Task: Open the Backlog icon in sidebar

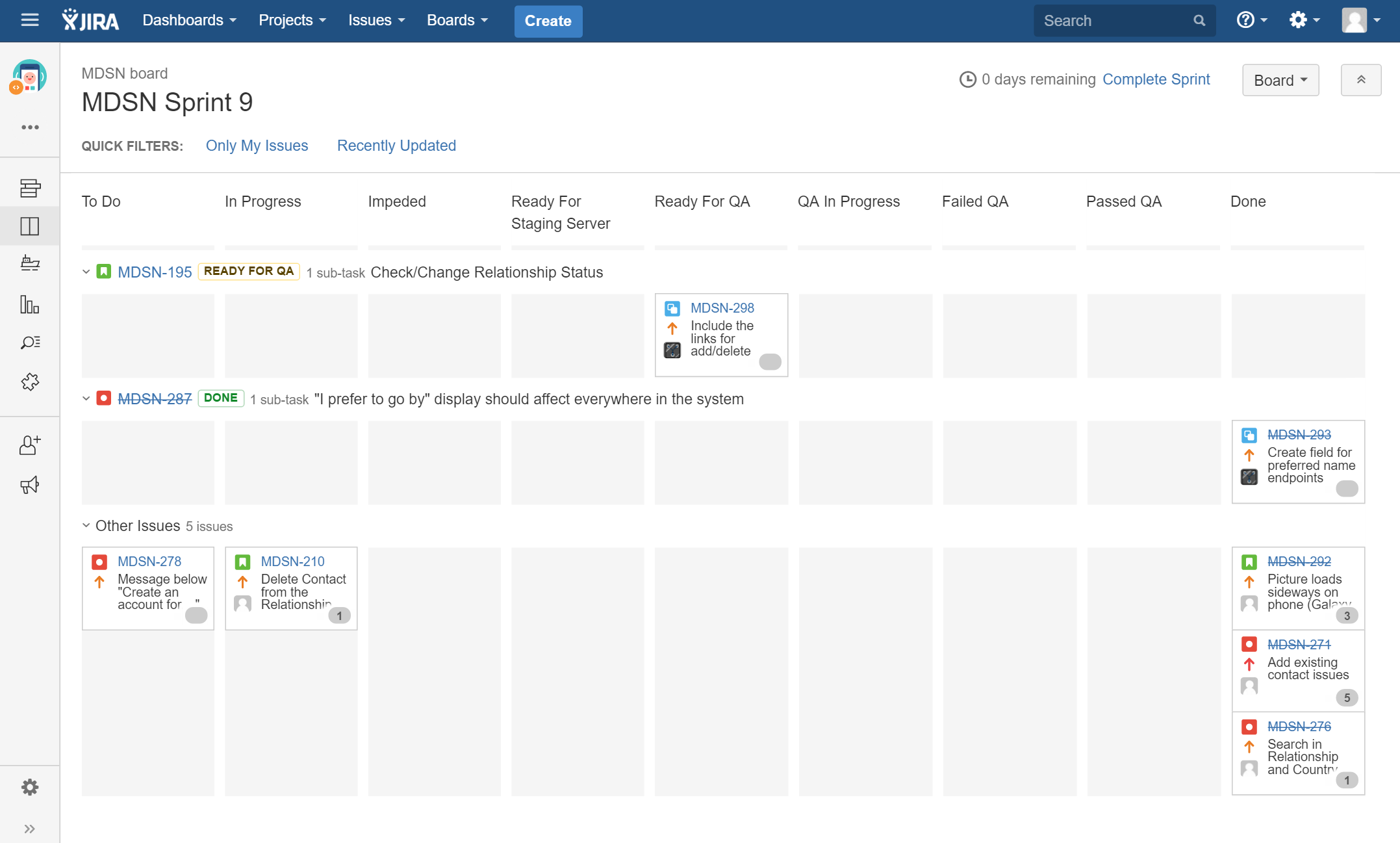Action: click(x=30, y=188)
